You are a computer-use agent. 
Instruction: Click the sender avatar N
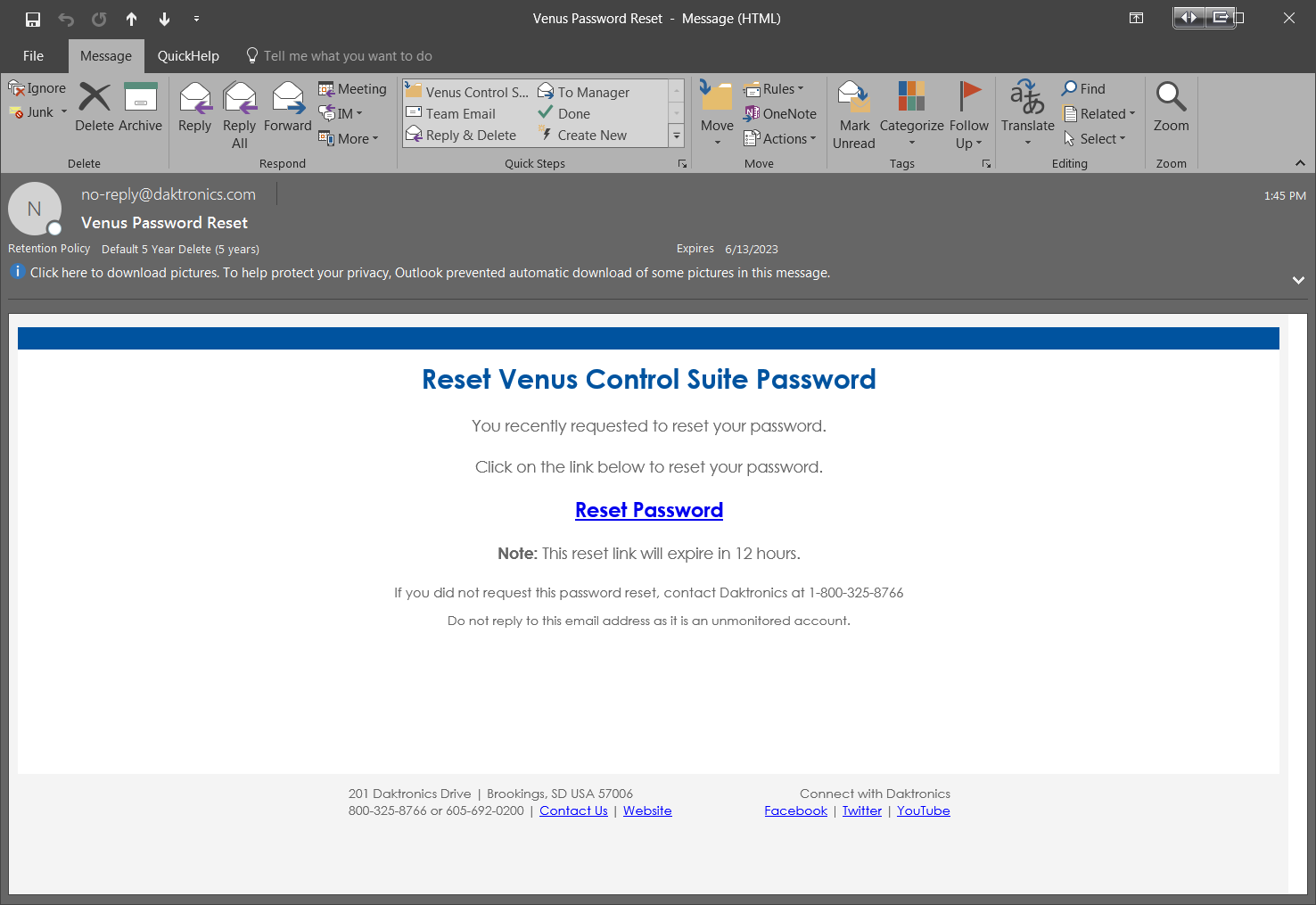point(35,209)
